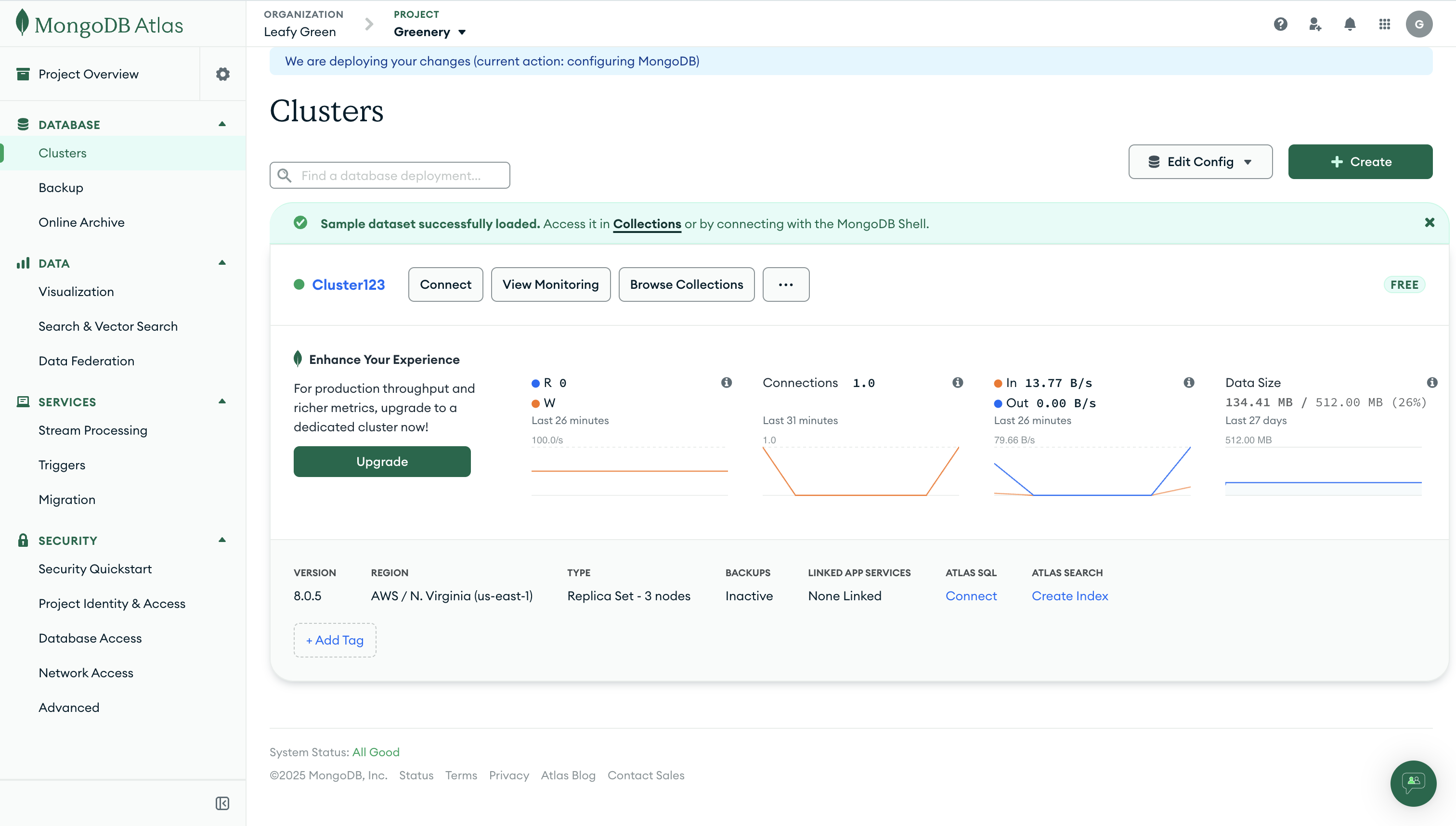The width and height of the screenshot is (1456, 826).
Task: Collapse the Database section
Action: click(x=222, y=124)
